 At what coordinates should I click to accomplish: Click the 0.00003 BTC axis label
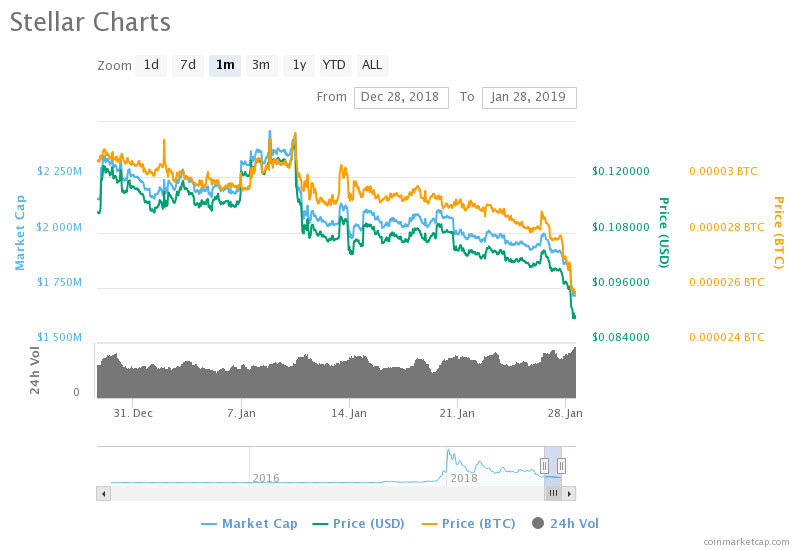[x=723, y=171]
